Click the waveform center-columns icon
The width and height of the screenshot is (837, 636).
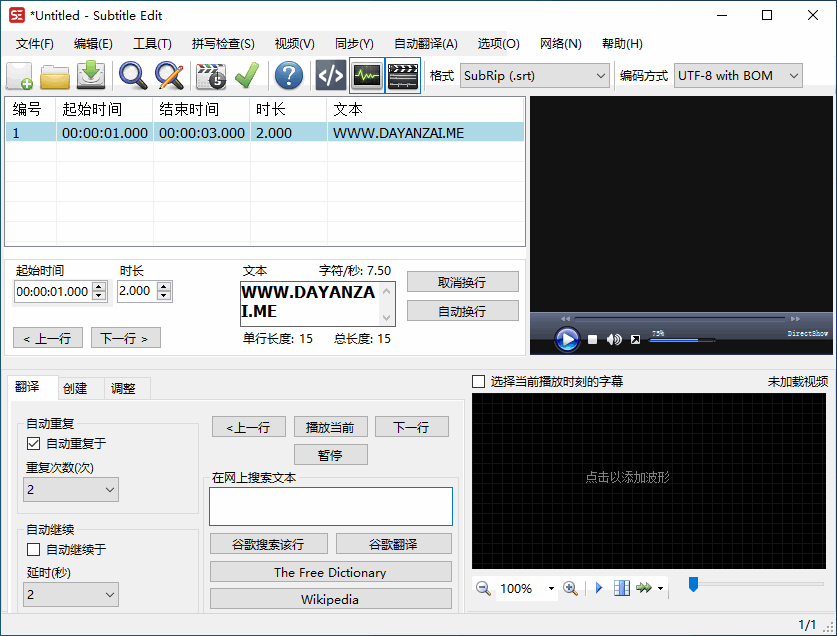pos(622,588)
